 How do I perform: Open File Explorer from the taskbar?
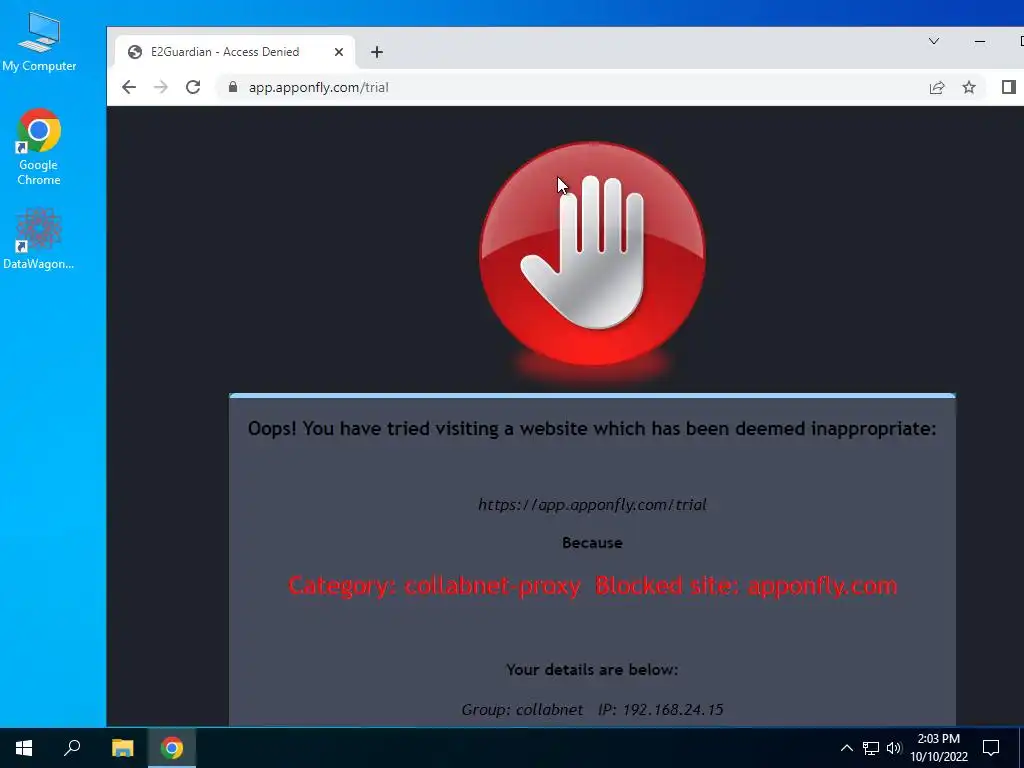(x=122, y=748)
